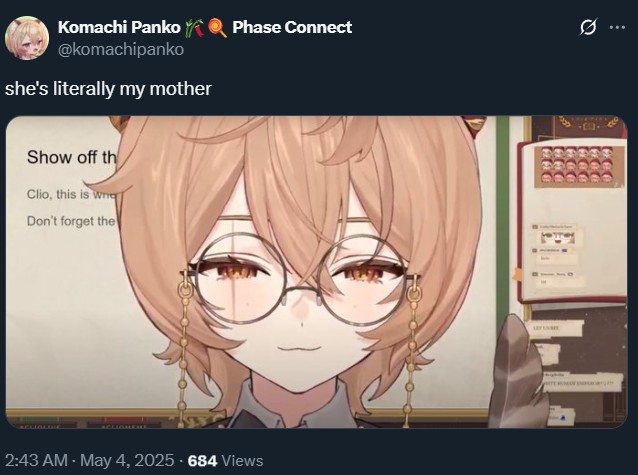This screenshot has height=475, width=638.
Task: Click the "Show off th" heading in the image
Action: (72, 157)
